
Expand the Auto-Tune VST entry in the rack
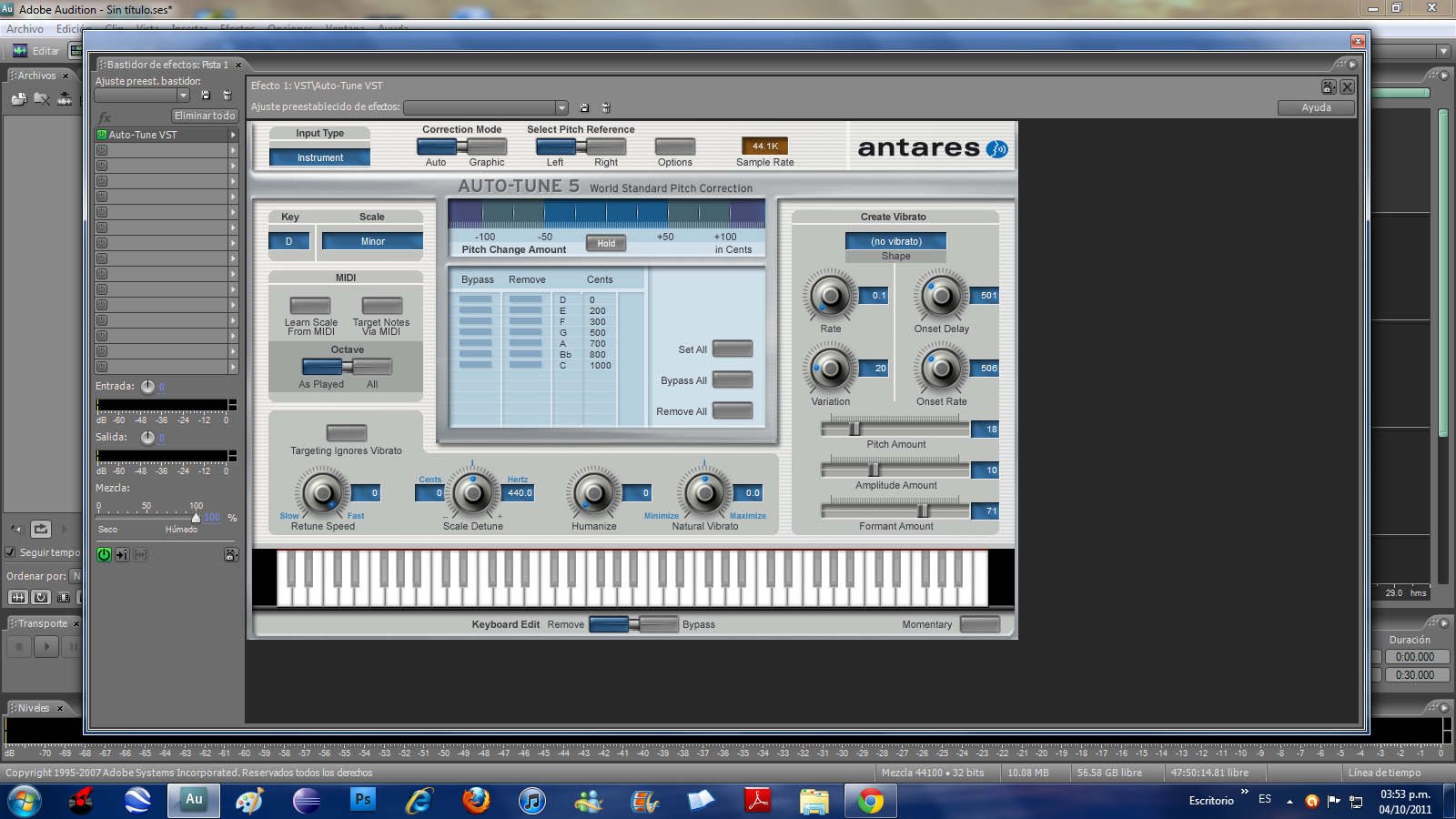pyautogui.click(x=234, y=134)
